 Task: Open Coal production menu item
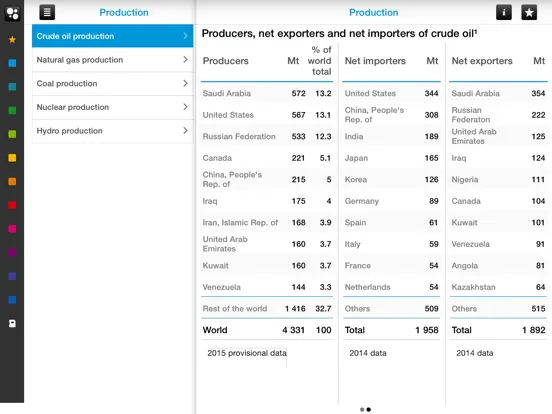pyautogui.click(x=112, y=83)
